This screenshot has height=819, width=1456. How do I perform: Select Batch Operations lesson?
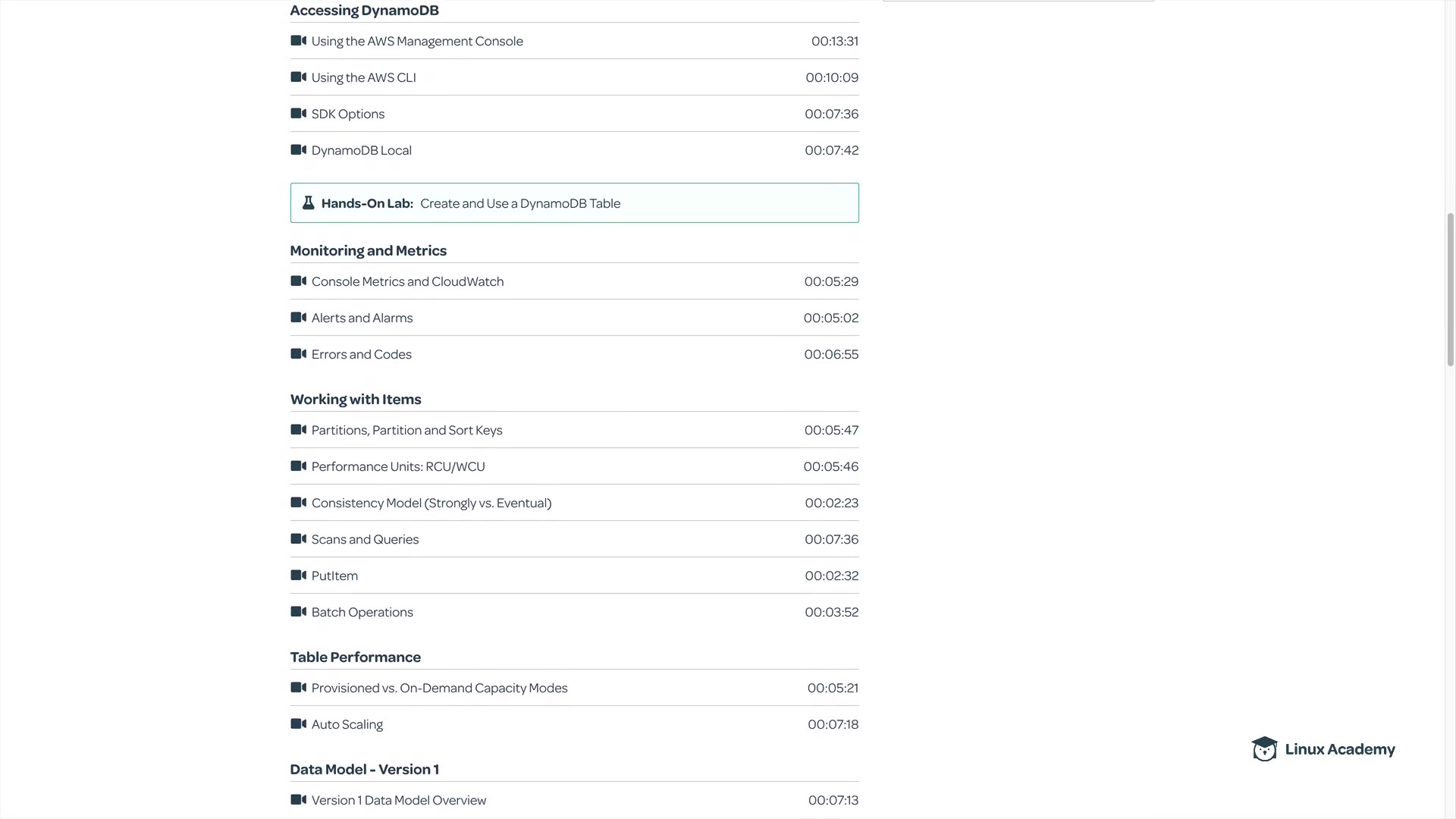[x=362, y=612]
